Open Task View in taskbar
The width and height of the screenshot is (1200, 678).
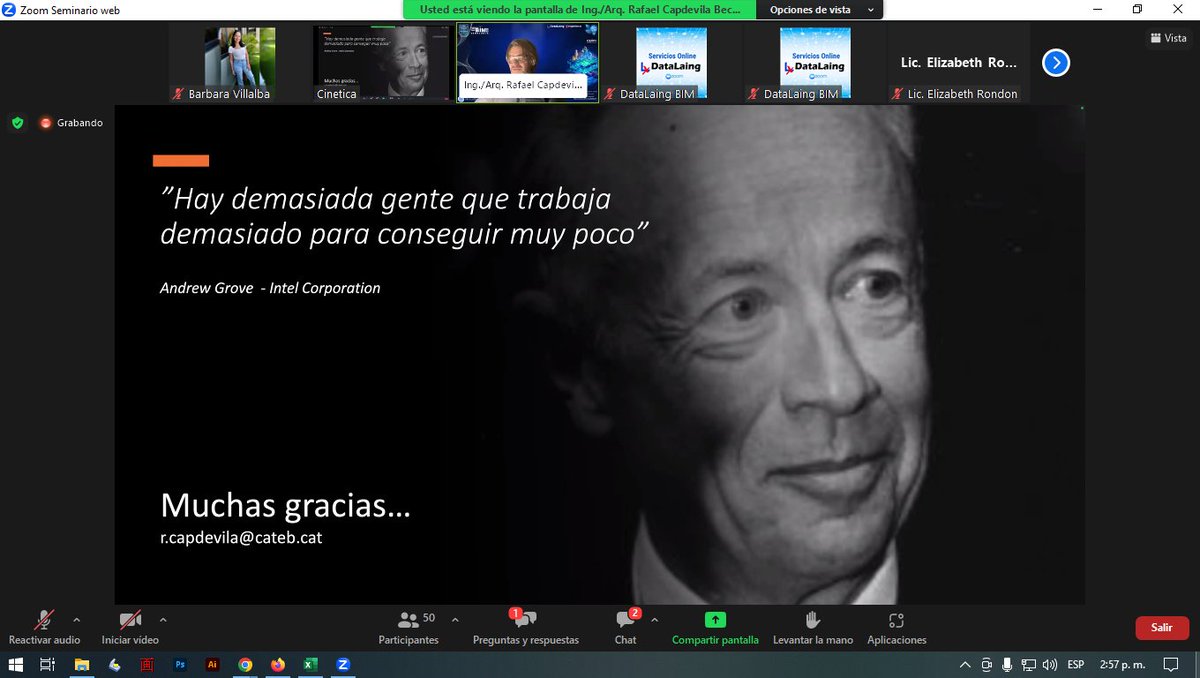pos(47,664)
